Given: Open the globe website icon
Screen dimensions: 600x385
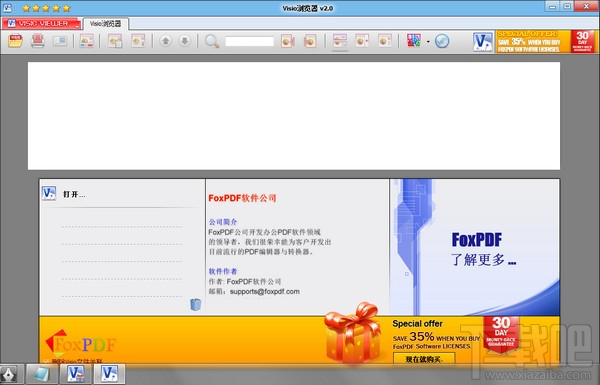Looking at the screenshot, I should (442, 41).
